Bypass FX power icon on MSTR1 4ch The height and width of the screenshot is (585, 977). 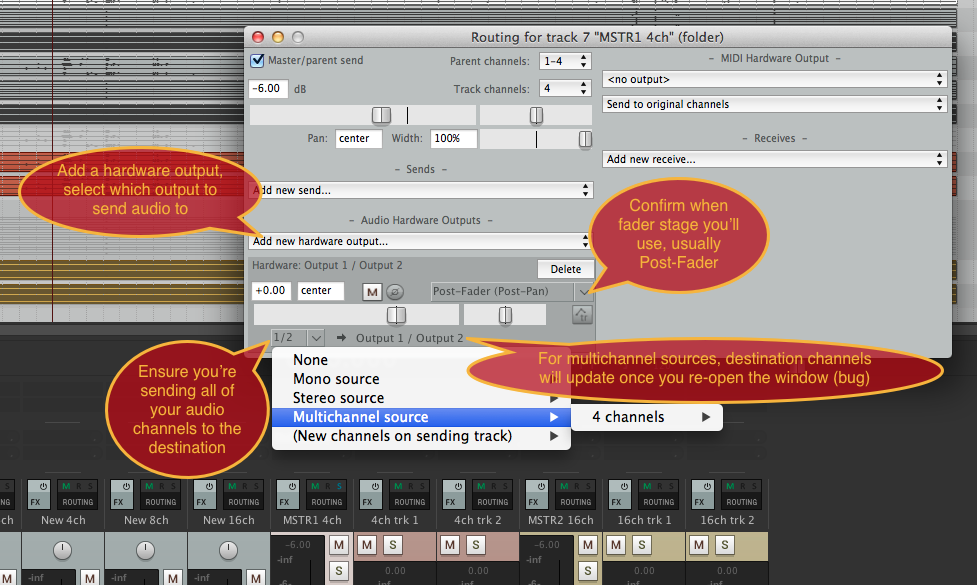[292, 486]
